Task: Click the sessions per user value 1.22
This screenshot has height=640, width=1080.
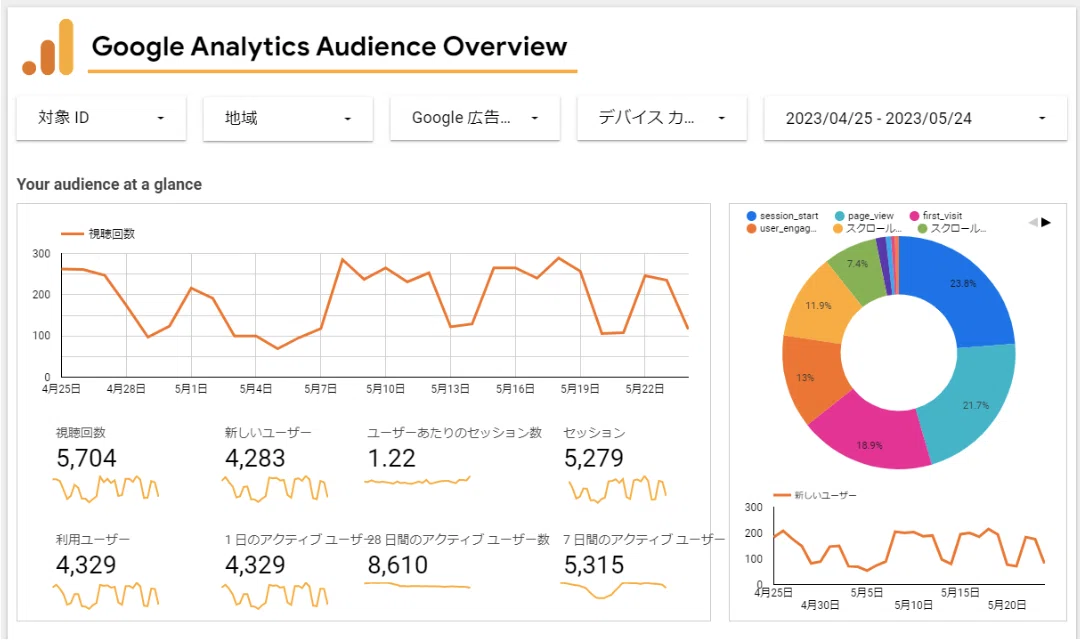Action: 391,458
